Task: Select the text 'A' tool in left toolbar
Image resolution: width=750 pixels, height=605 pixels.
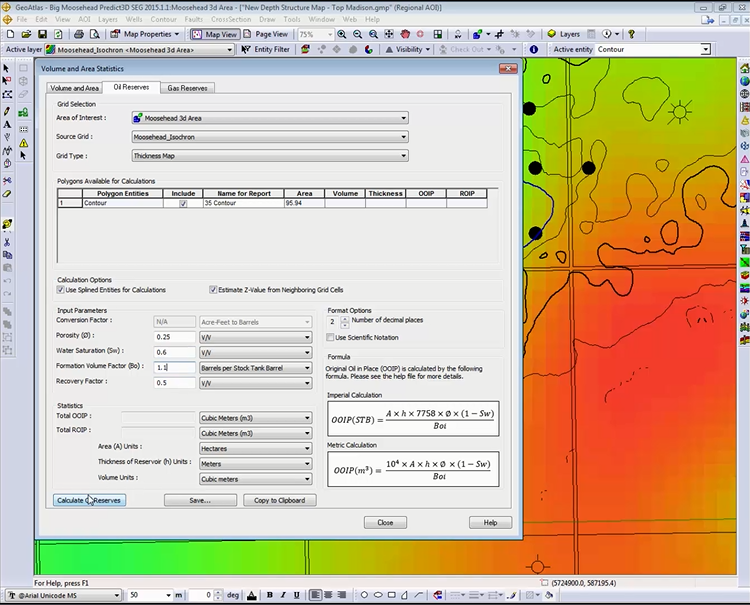Action: tap(7, 124)
